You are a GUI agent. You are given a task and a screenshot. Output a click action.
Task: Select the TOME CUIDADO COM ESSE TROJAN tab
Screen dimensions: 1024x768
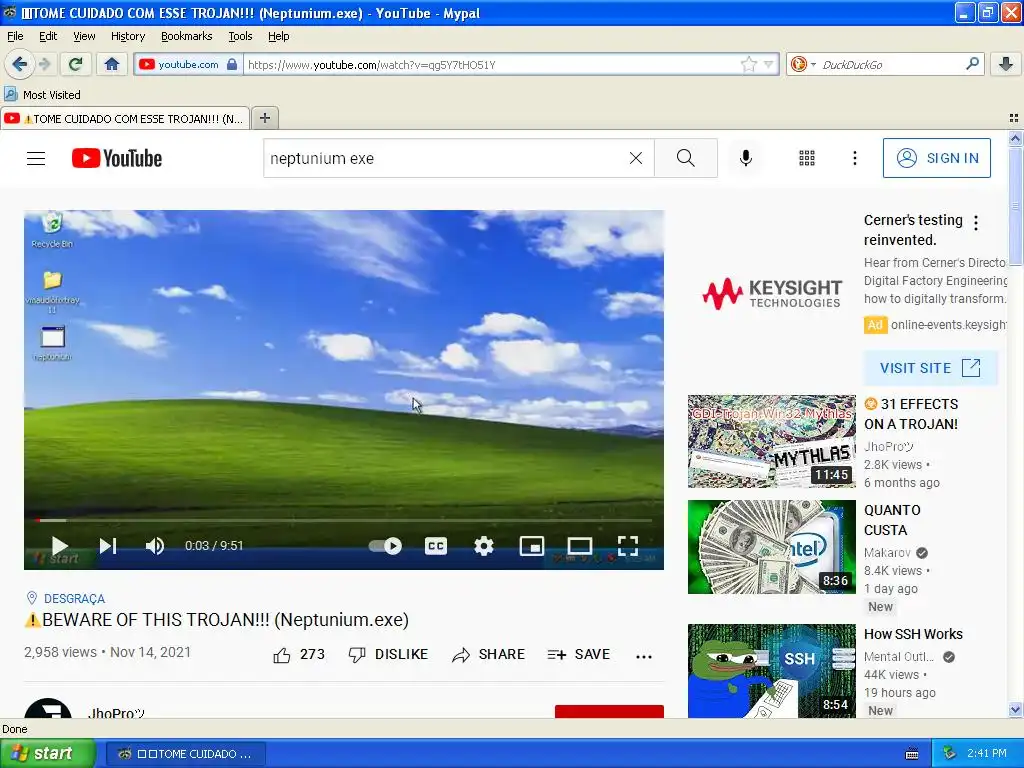pyautogui.click(x=125, y=119)
